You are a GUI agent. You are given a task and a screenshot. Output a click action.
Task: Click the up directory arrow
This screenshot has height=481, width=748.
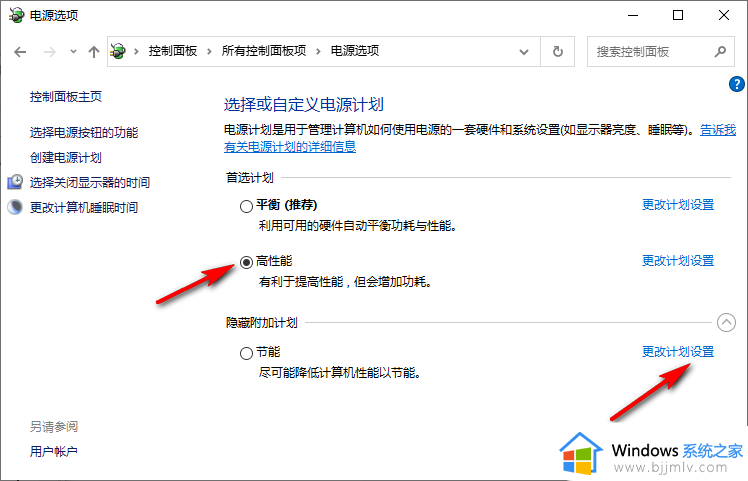pyautogui.click(x=94, y=51)
